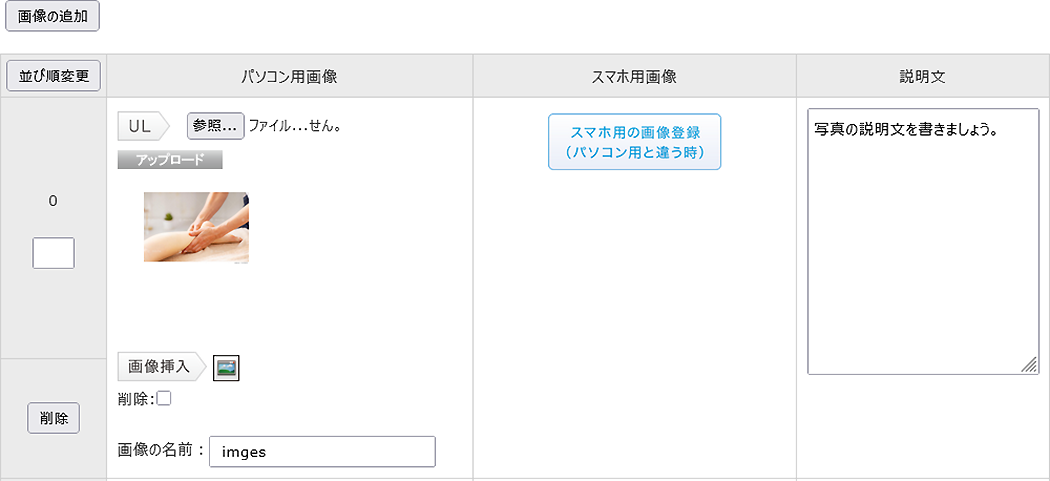Click the スマホ用画像 column header
This screenshot has width=1050, height=481.
tap(634, 76)
